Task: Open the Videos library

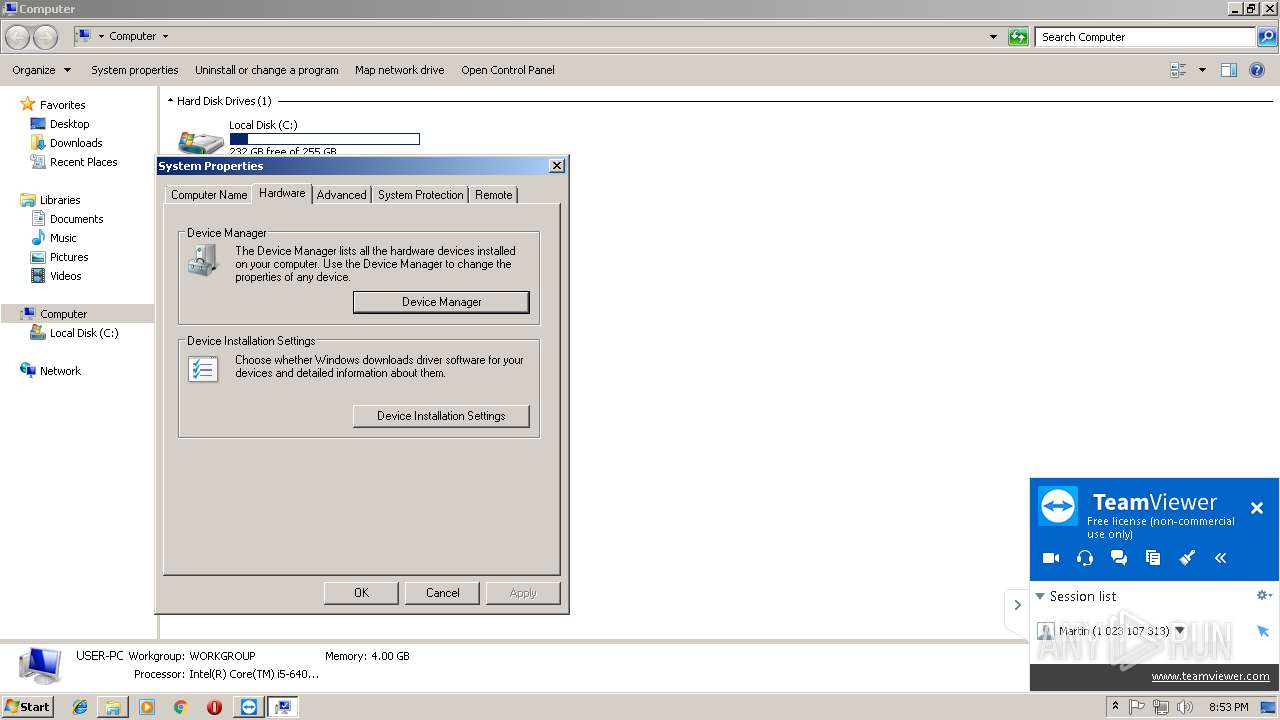Action: (66, 276)
